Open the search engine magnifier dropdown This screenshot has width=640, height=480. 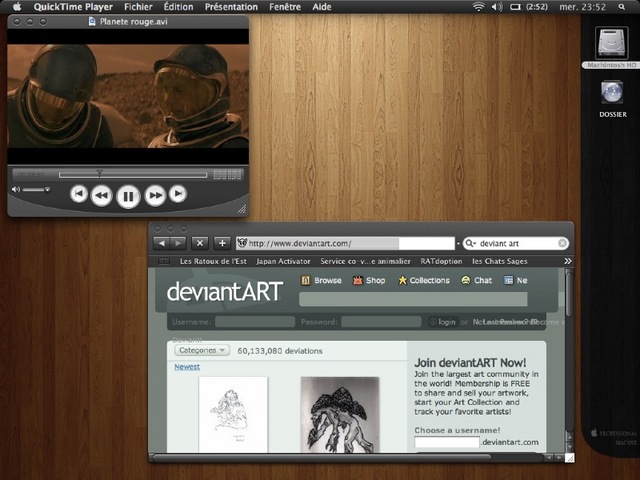tap(471, 243)
